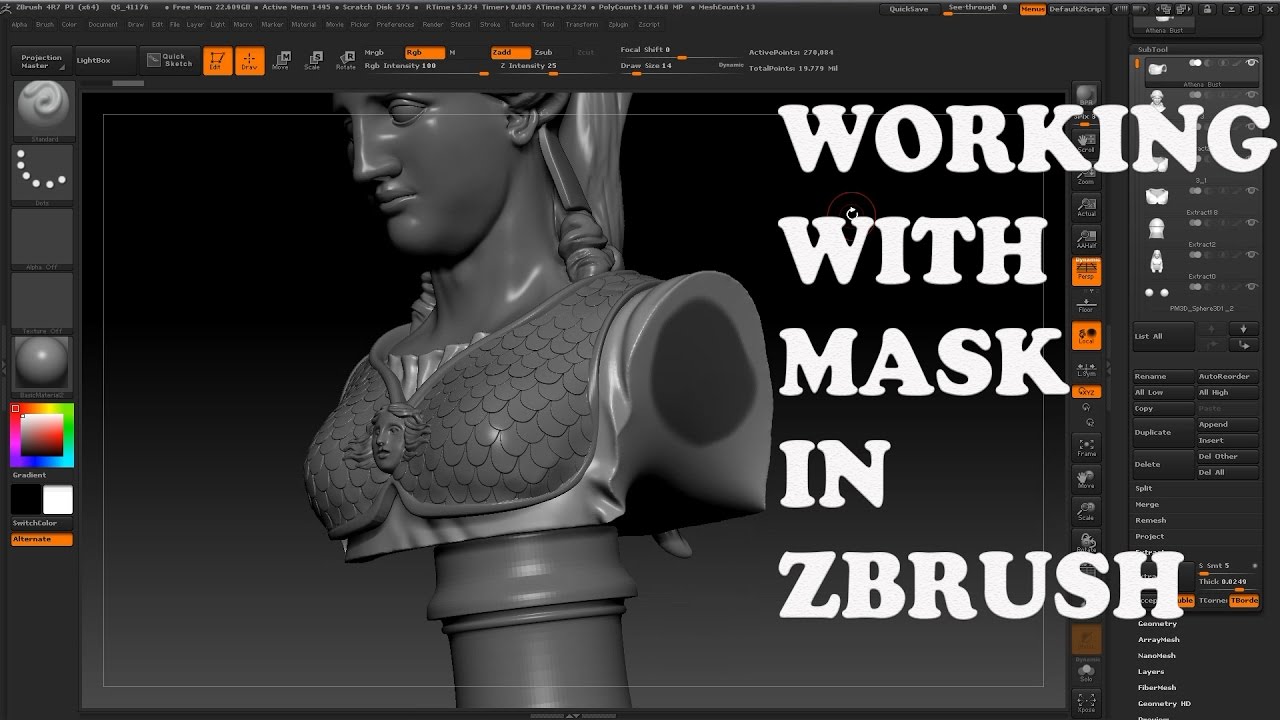Expand the NanoMesh subpalette
The width and height of the screenshot is (1280, 720).
pyautogui.click(x=1157, y=656)
